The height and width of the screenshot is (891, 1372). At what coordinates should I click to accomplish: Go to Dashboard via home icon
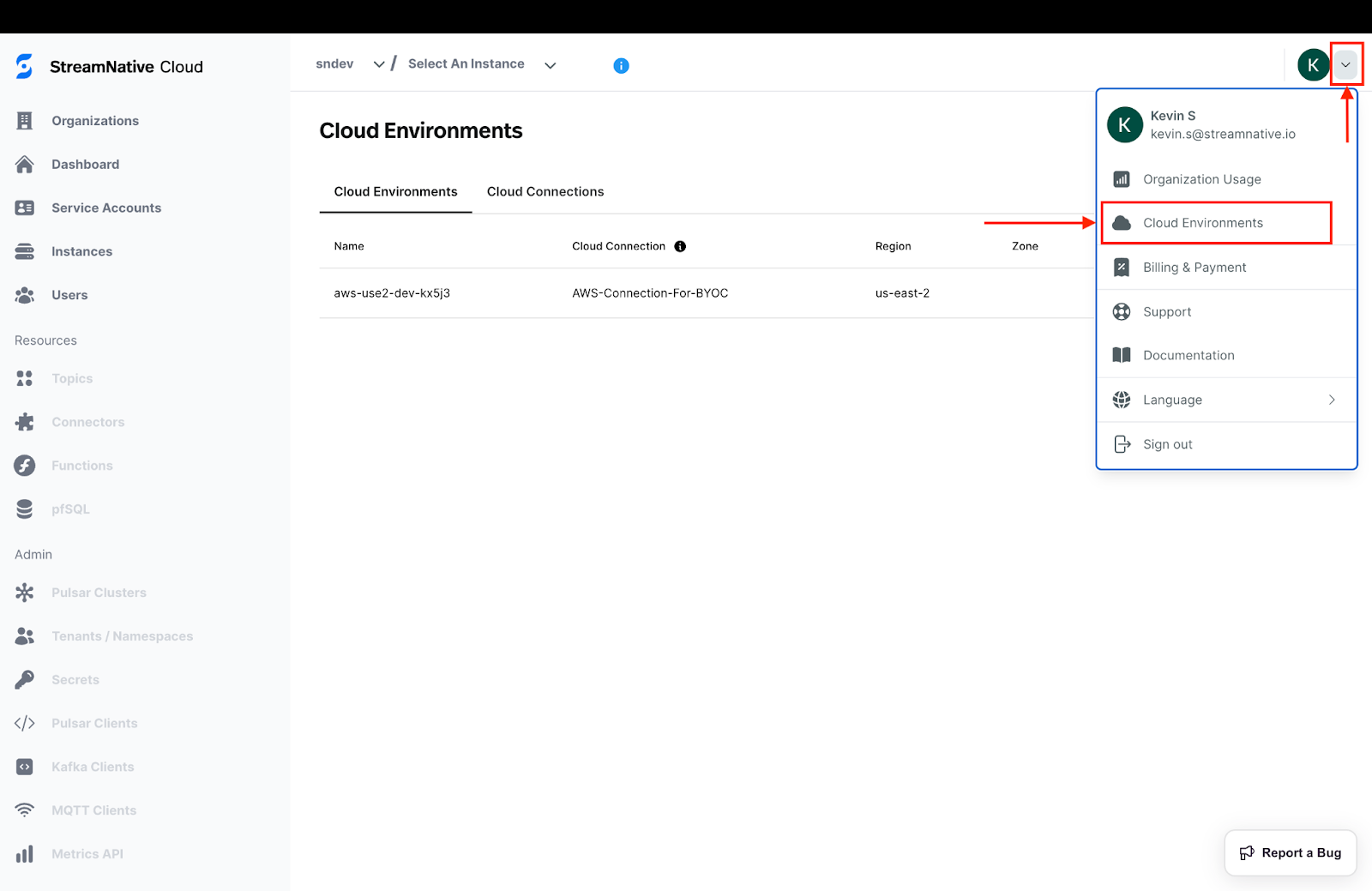point(25,165)
